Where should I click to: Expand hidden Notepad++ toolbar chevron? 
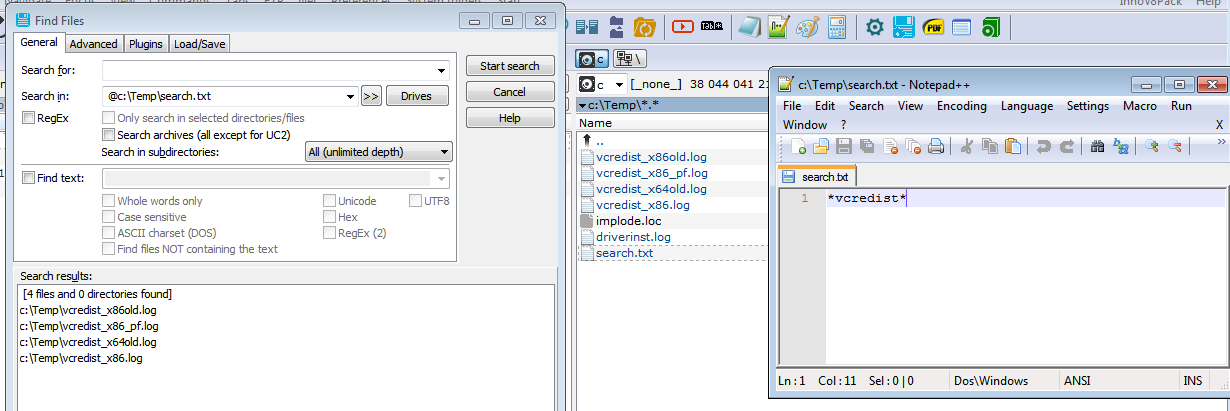click(x=1220, y=143)
